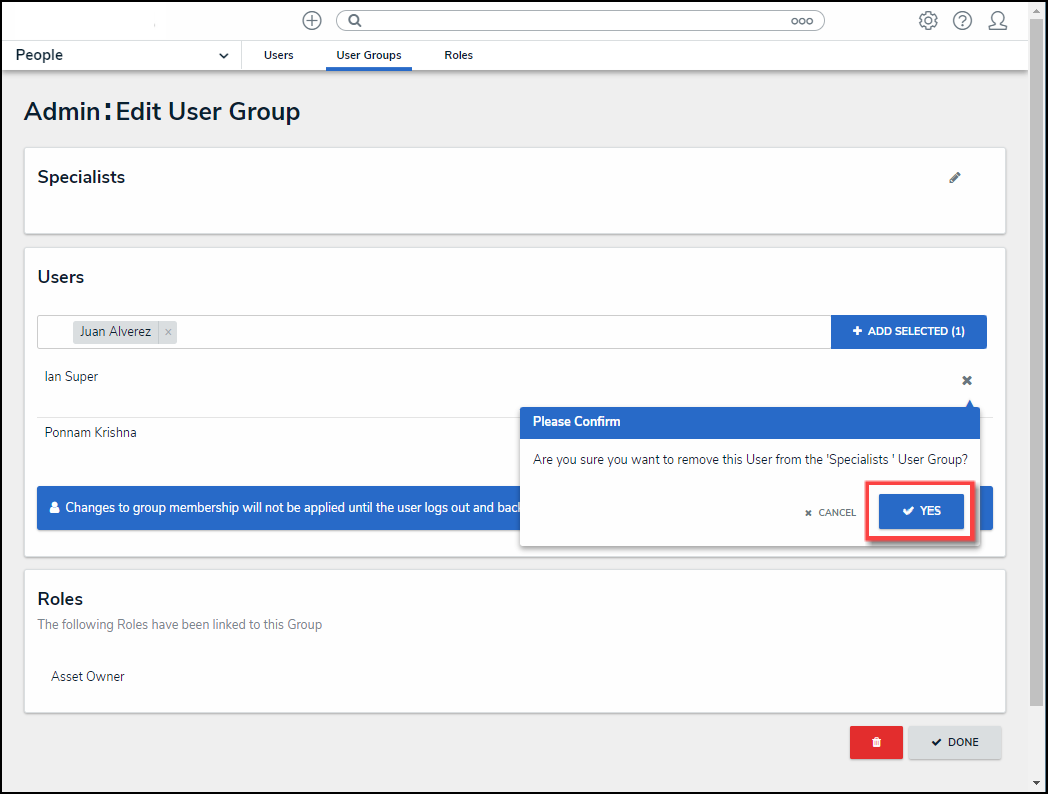
Task: Click the plus-circle create new icon
Action: 312,20
